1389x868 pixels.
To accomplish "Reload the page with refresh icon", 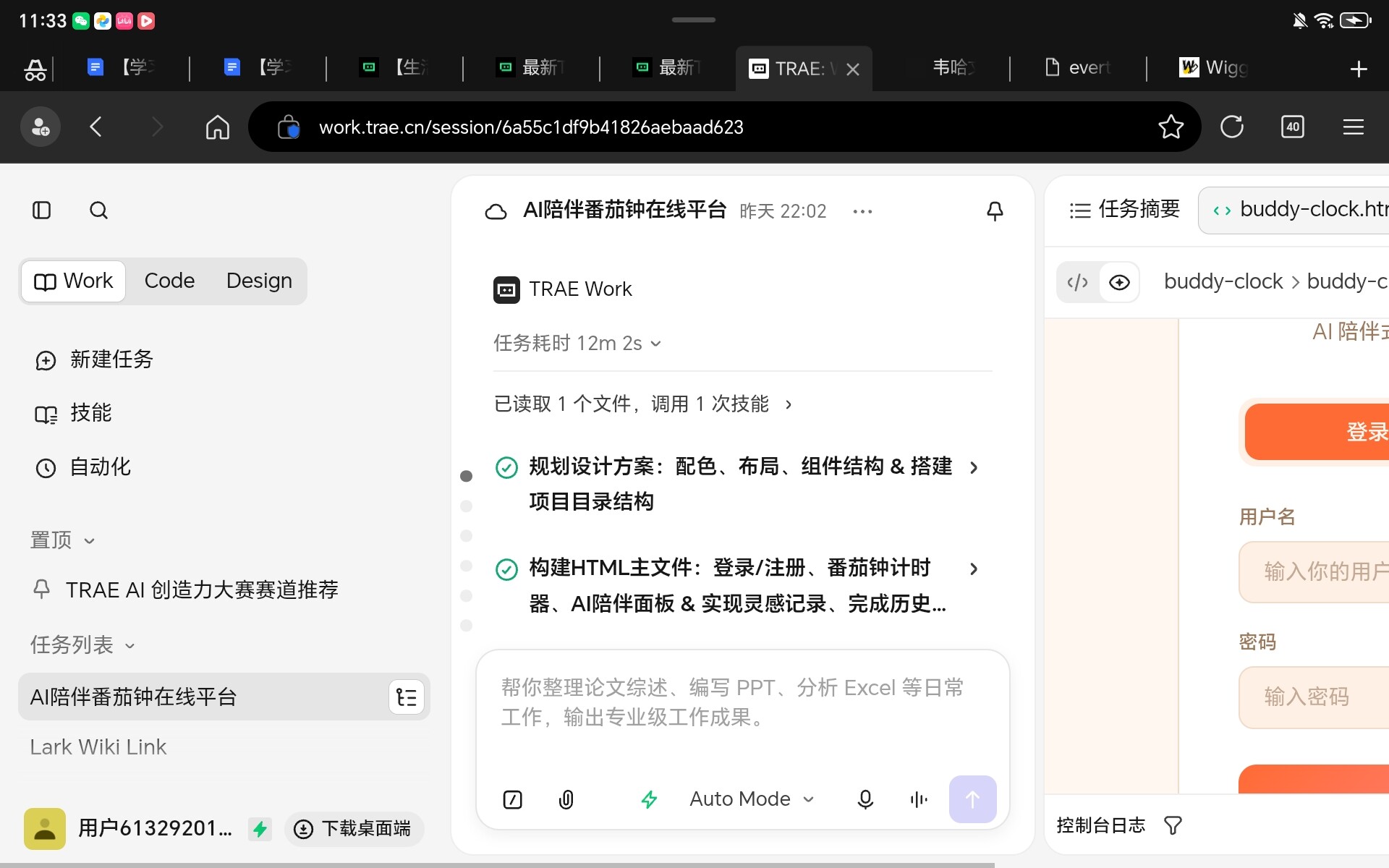I will point(1231,127).
